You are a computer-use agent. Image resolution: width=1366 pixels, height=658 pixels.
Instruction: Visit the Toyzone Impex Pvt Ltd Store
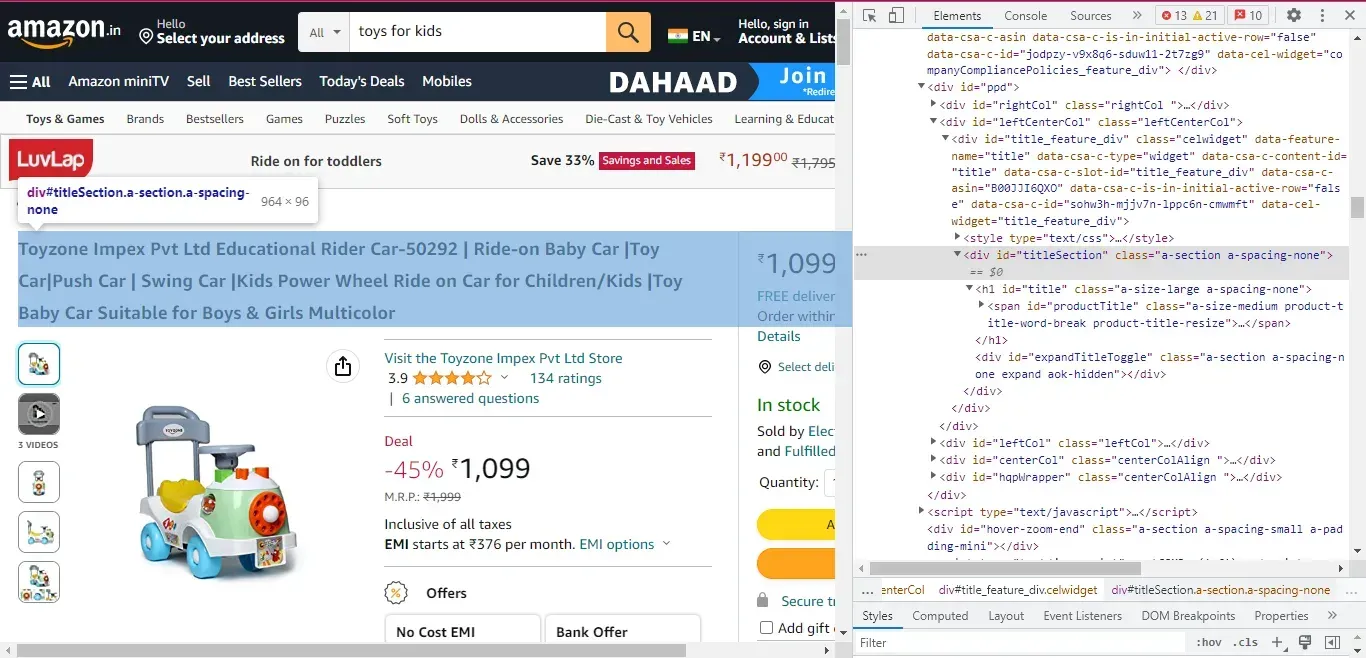[x=503, y=358]
